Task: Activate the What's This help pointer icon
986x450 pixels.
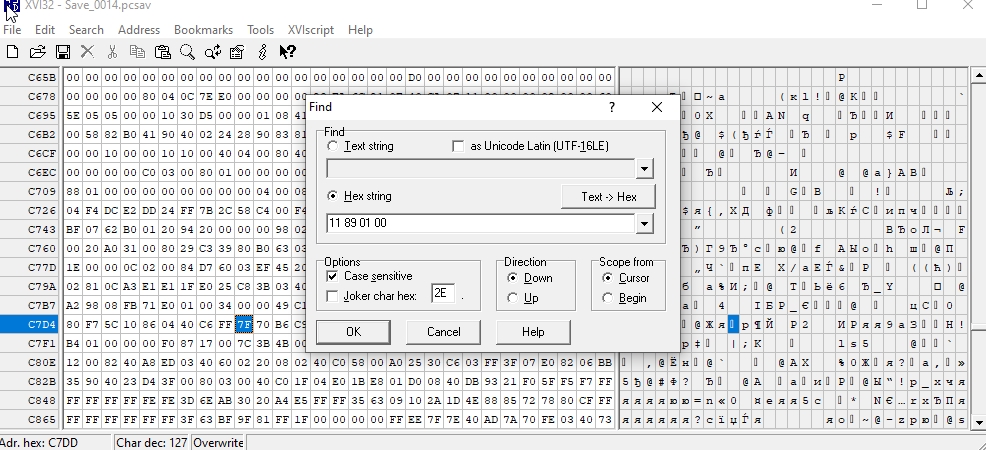Action: (x=287, y=52)
